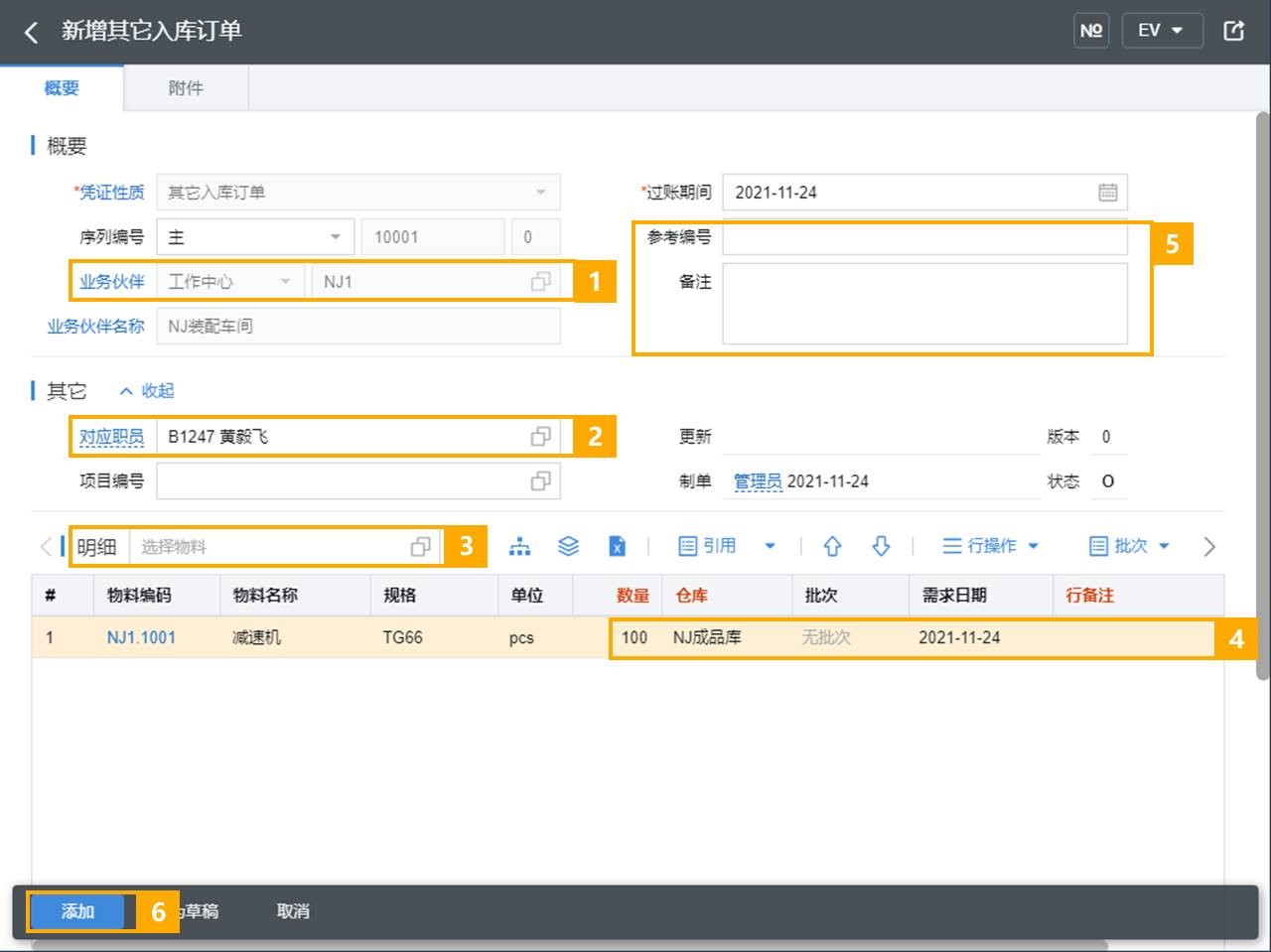Screen dimensions: 1271x952
Task: Go back with the header arrow
Action: [31, 32]
